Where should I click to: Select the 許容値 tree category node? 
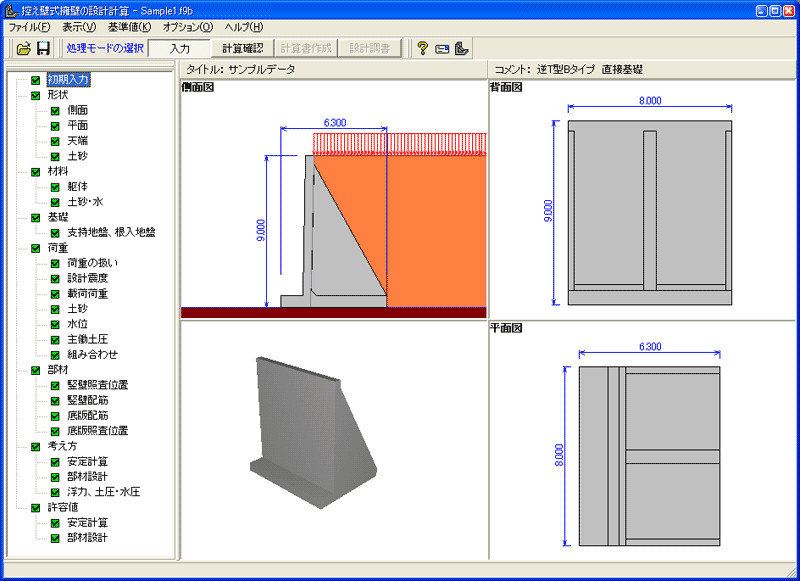62,507
